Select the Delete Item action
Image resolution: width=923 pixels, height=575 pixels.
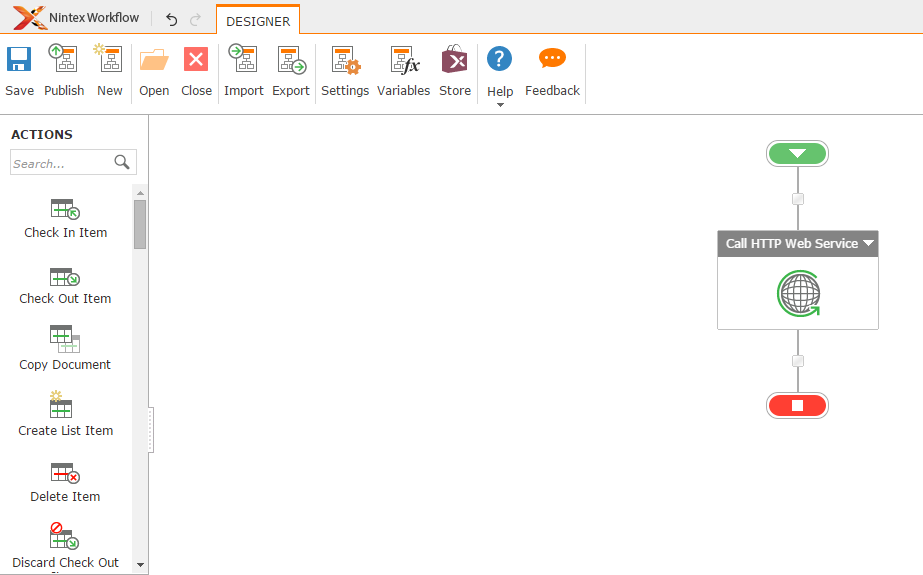[65, 483]
